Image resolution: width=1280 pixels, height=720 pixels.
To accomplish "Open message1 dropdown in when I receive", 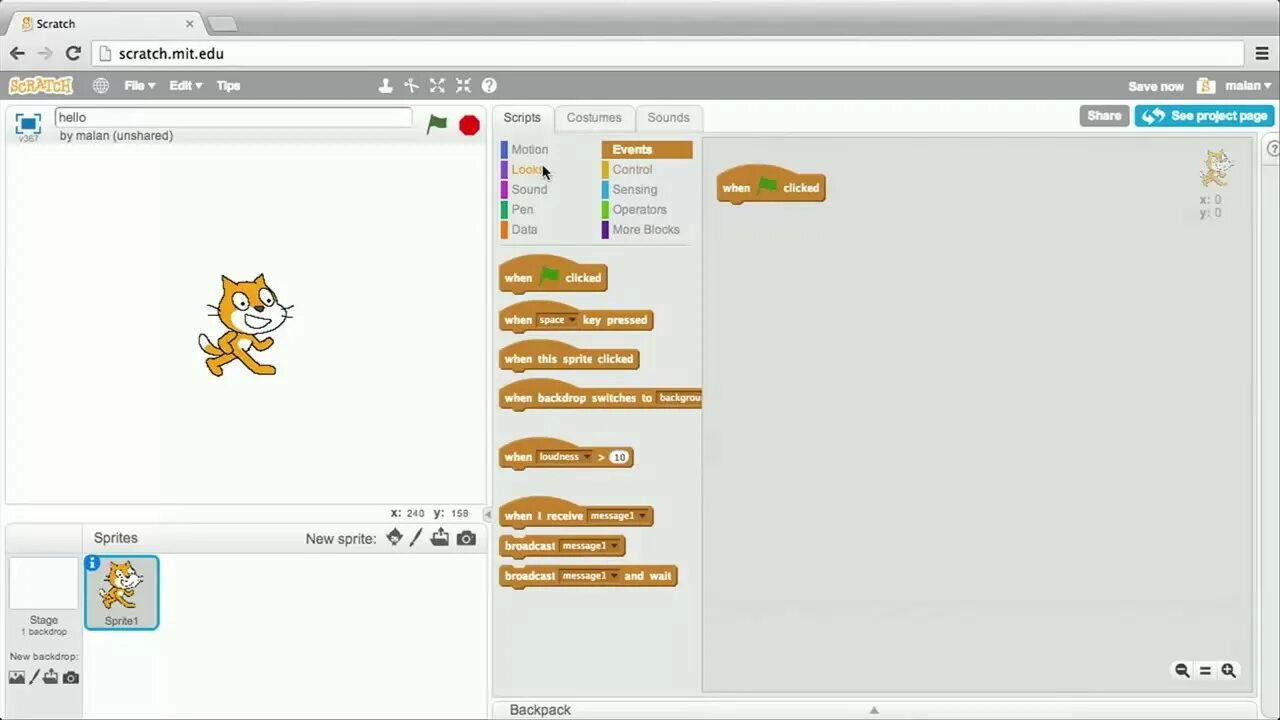I will tap(618, 516).
